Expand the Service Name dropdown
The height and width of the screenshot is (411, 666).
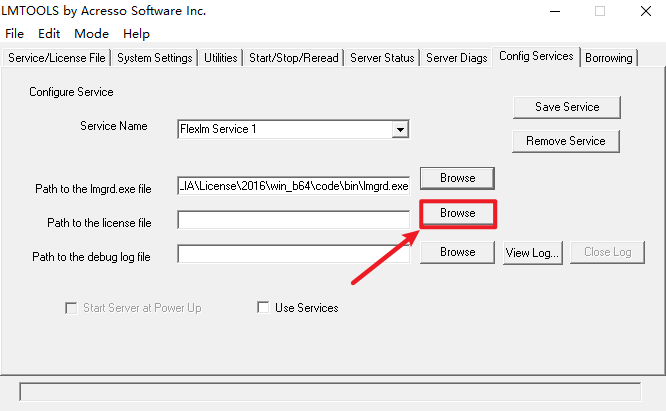400,129
